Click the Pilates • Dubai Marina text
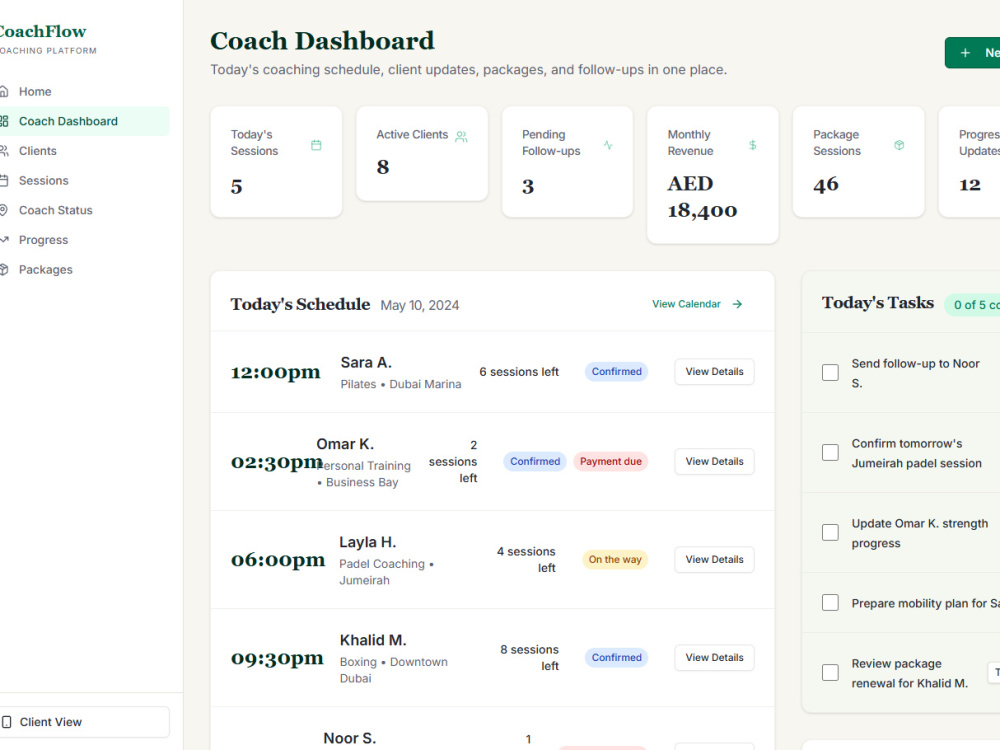The width and height of the screenshot is (1000, 750). point(401,385)
